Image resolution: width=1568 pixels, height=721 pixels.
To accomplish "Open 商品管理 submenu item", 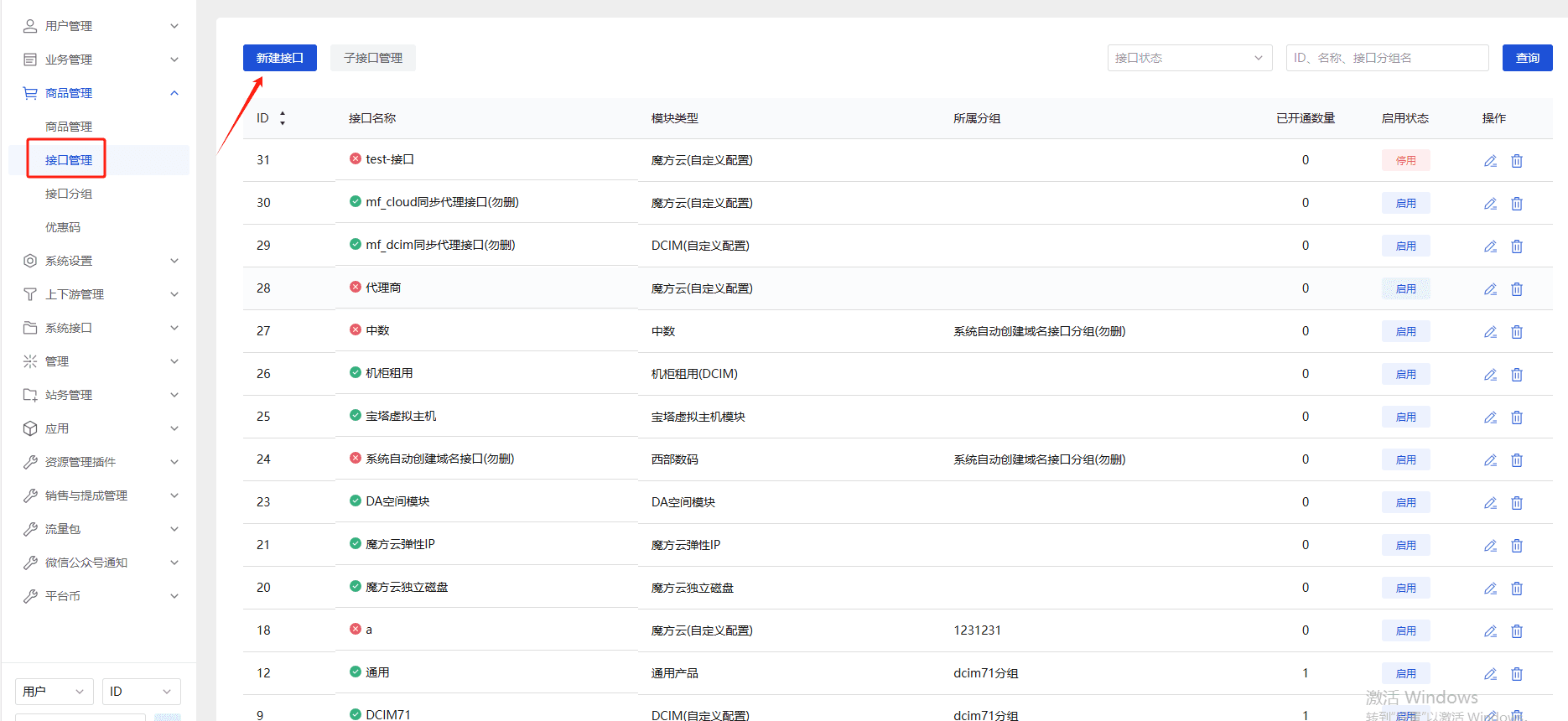I will point(69,127).
